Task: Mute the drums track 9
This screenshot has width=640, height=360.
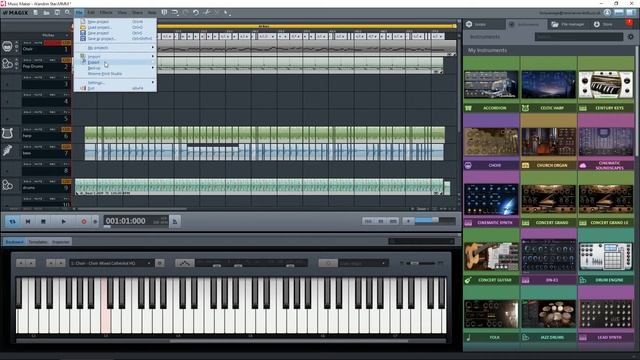Action: [38, 181]
